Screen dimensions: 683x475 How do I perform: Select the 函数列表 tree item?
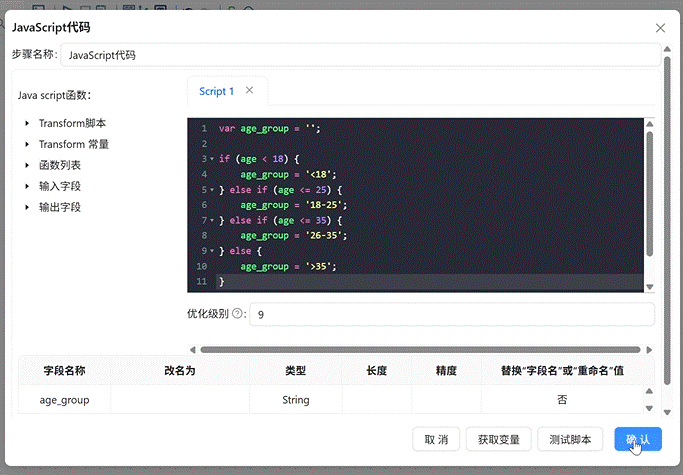(60, 165)
